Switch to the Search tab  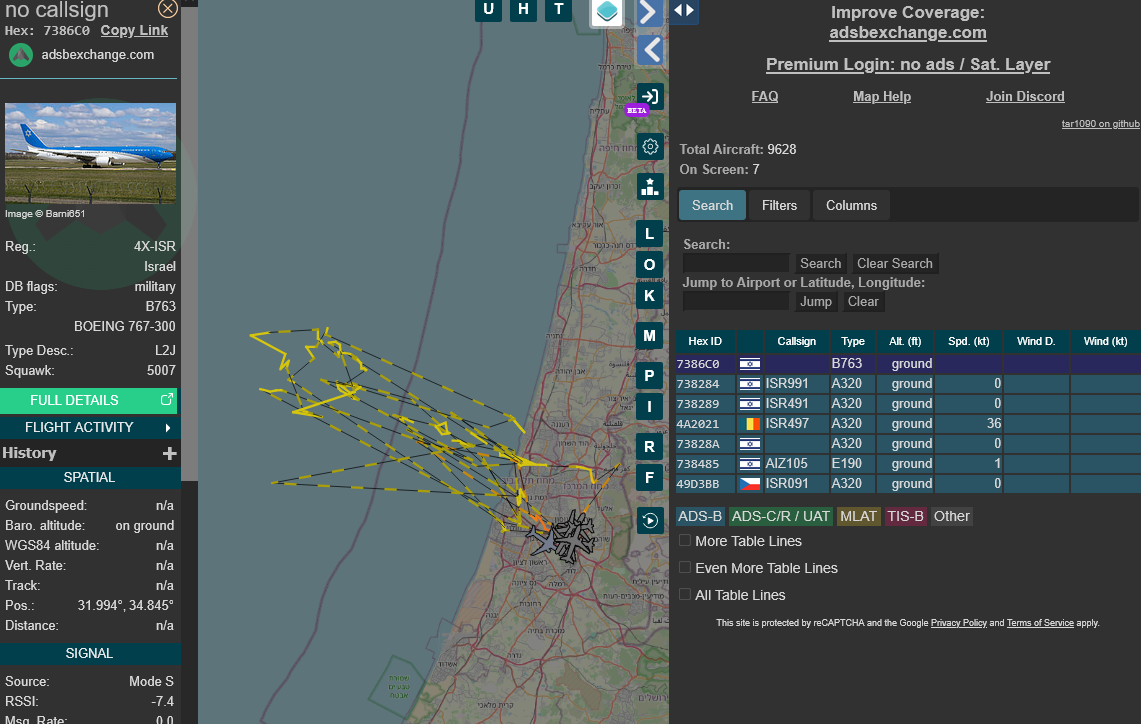(x=712, y=205)
